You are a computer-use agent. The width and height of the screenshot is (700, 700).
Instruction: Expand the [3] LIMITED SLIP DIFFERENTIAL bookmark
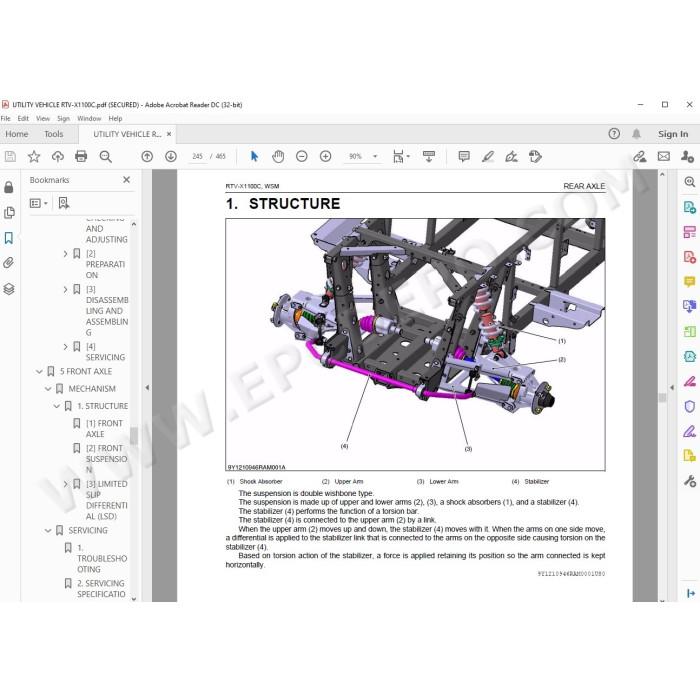[x=65, y=484]
